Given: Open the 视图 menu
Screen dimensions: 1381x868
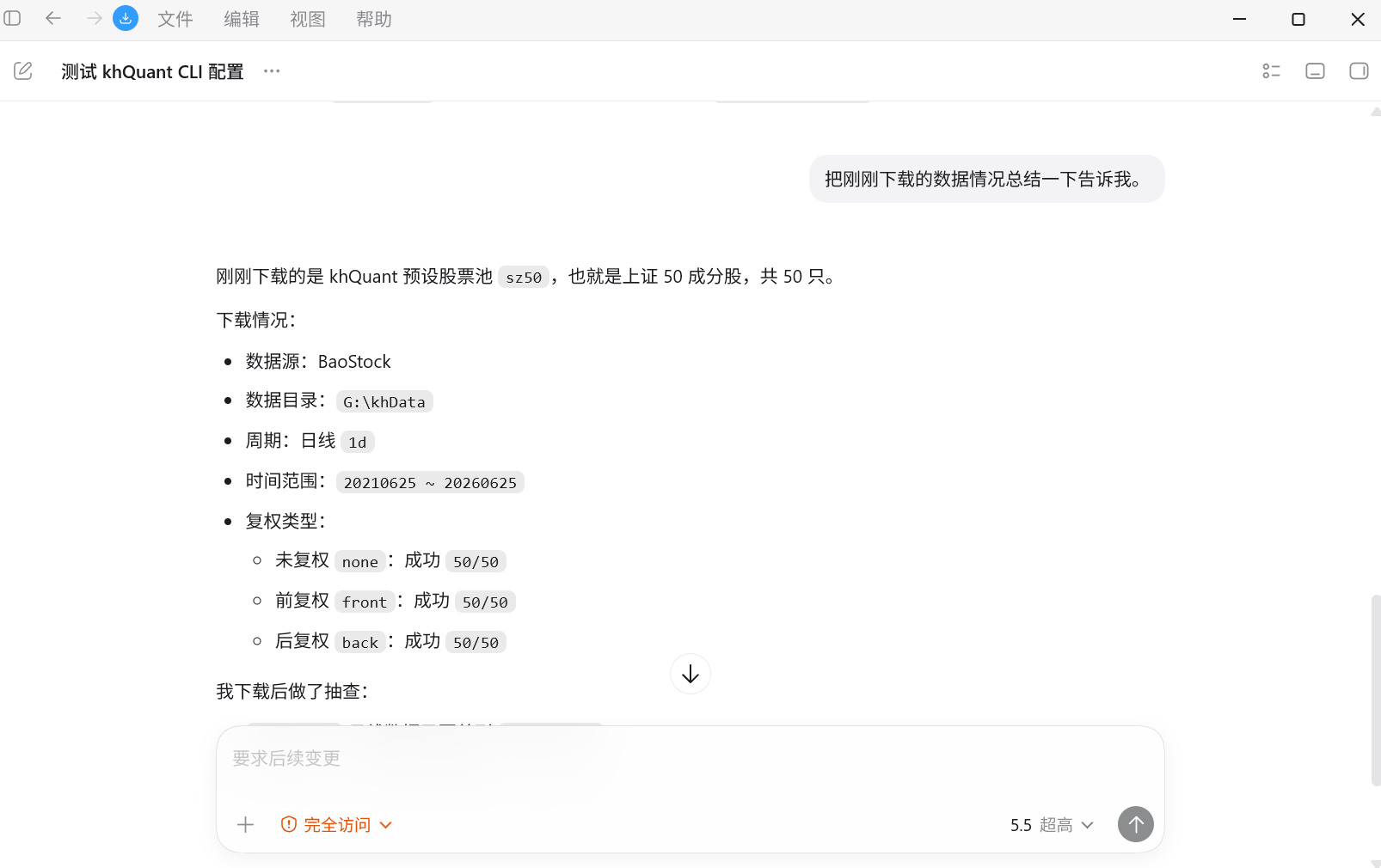Looking at the screenshot, I should 308,19.
